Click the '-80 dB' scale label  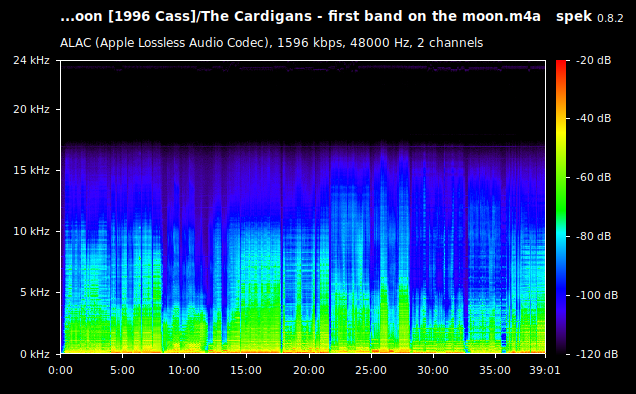[593, 236]
